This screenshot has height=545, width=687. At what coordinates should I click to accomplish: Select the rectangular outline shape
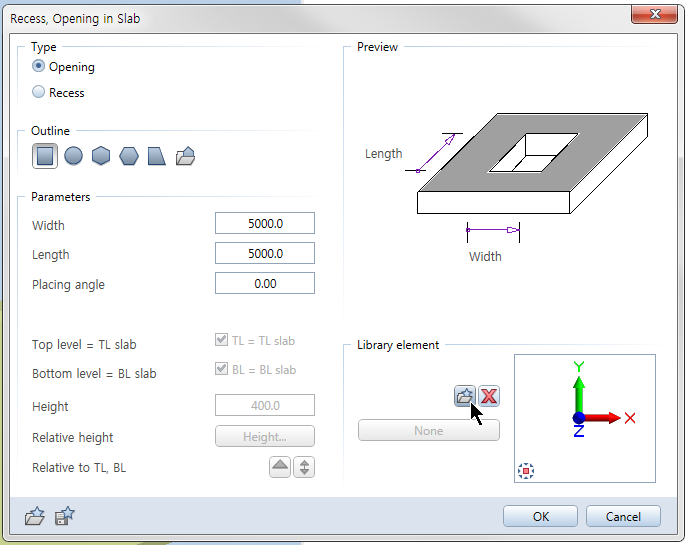tap(45, 155)
